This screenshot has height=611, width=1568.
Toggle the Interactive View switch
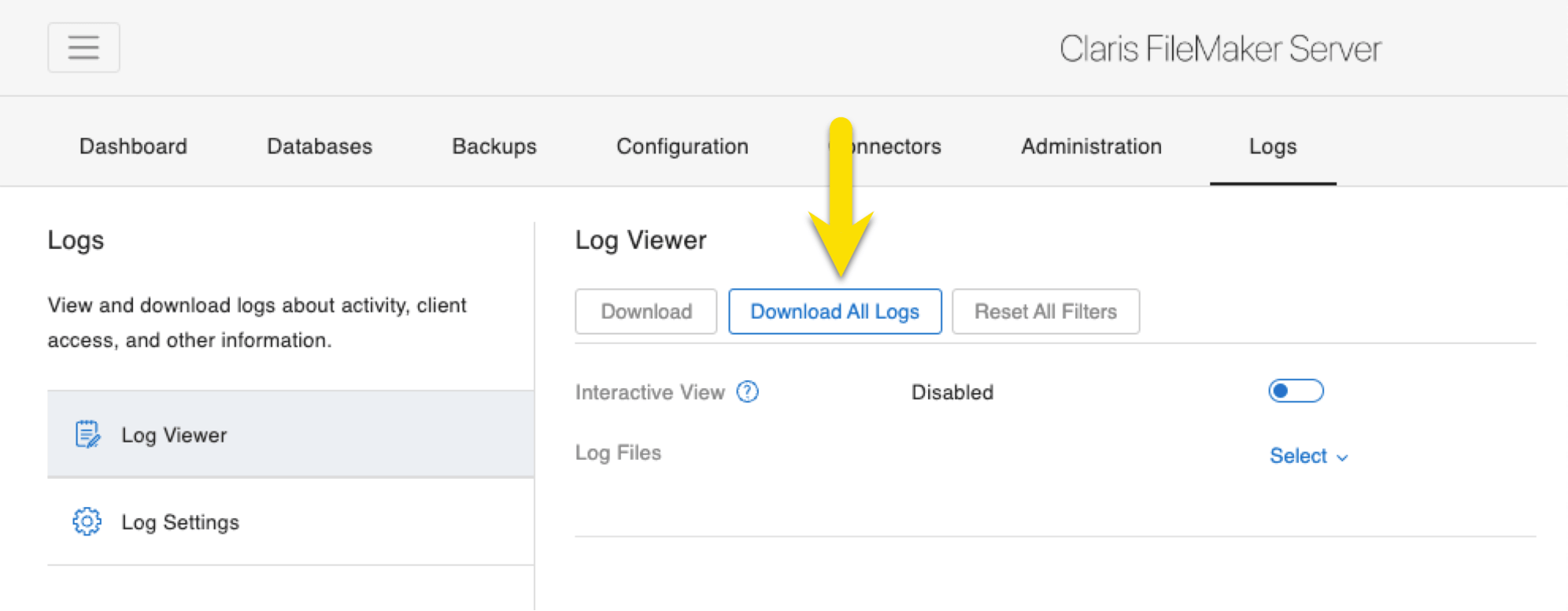point(1296,391)
